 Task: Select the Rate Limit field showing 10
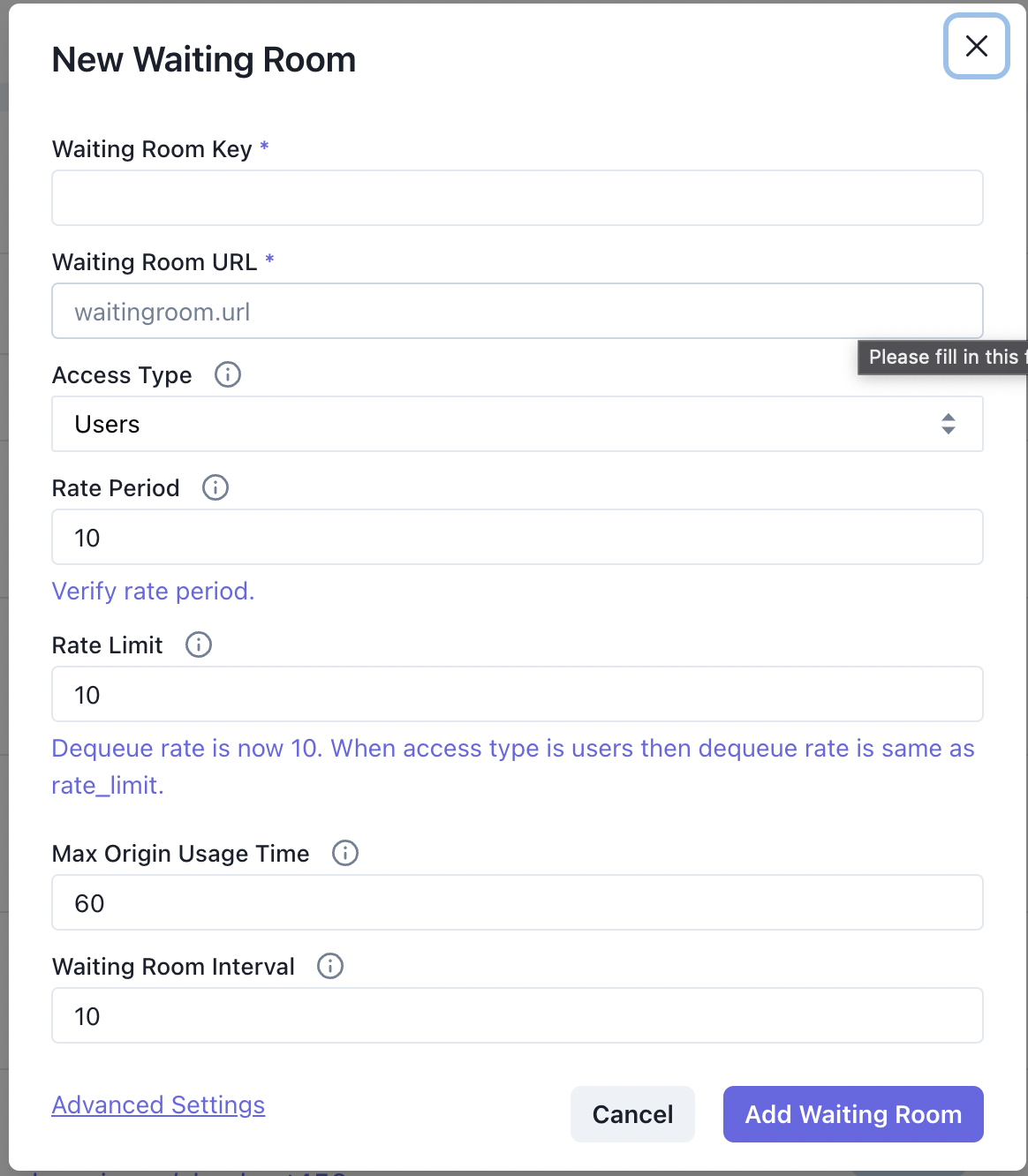[x=517, y=694]
